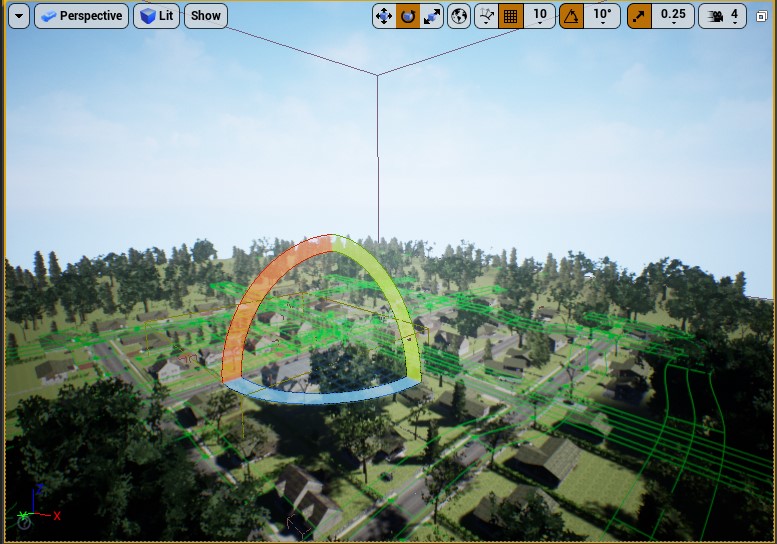
Task: Toggle world/local coordinate system globe
Action: [x=459, y=16]
